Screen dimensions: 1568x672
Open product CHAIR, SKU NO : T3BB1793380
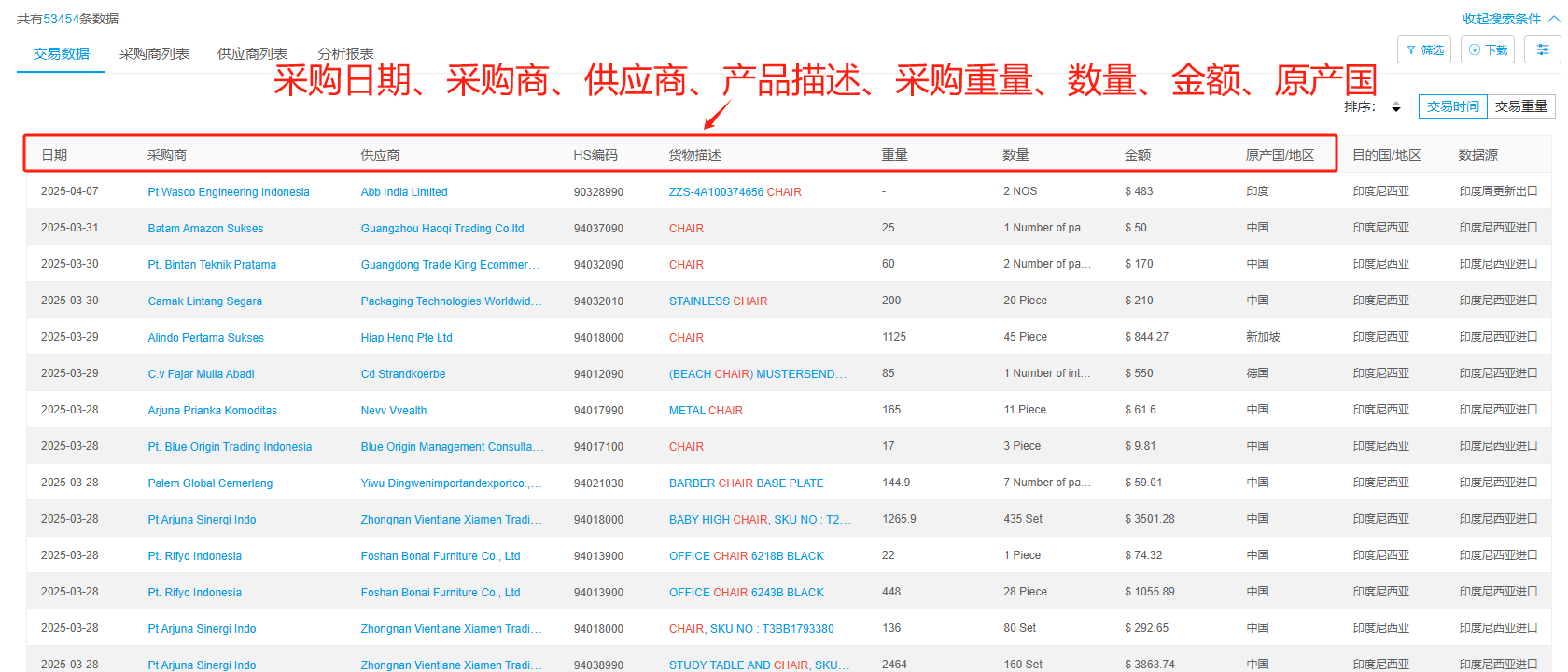(751, 629)
